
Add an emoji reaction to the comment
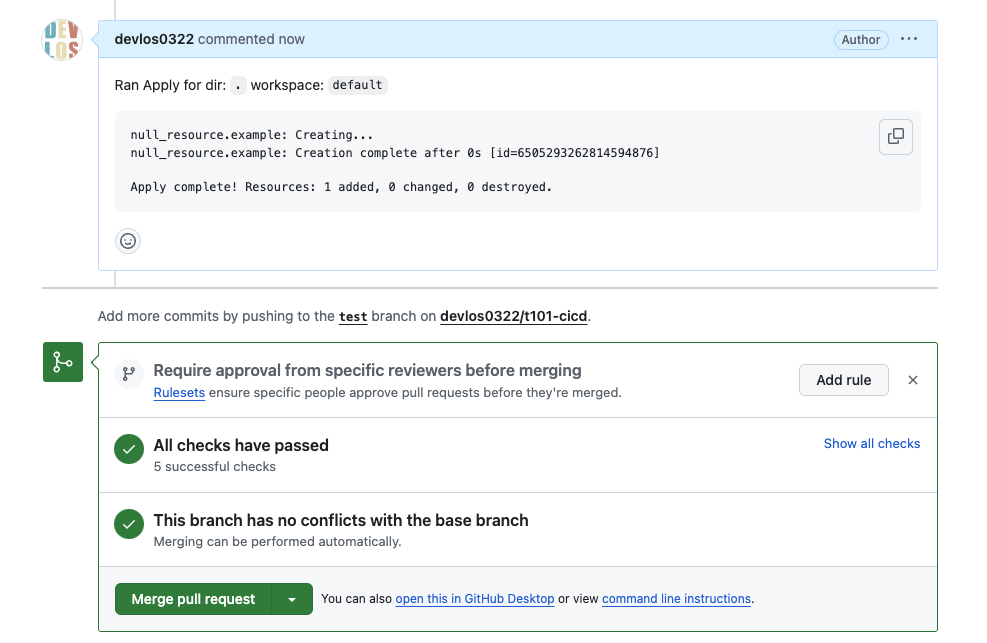[x=128, y=241]
